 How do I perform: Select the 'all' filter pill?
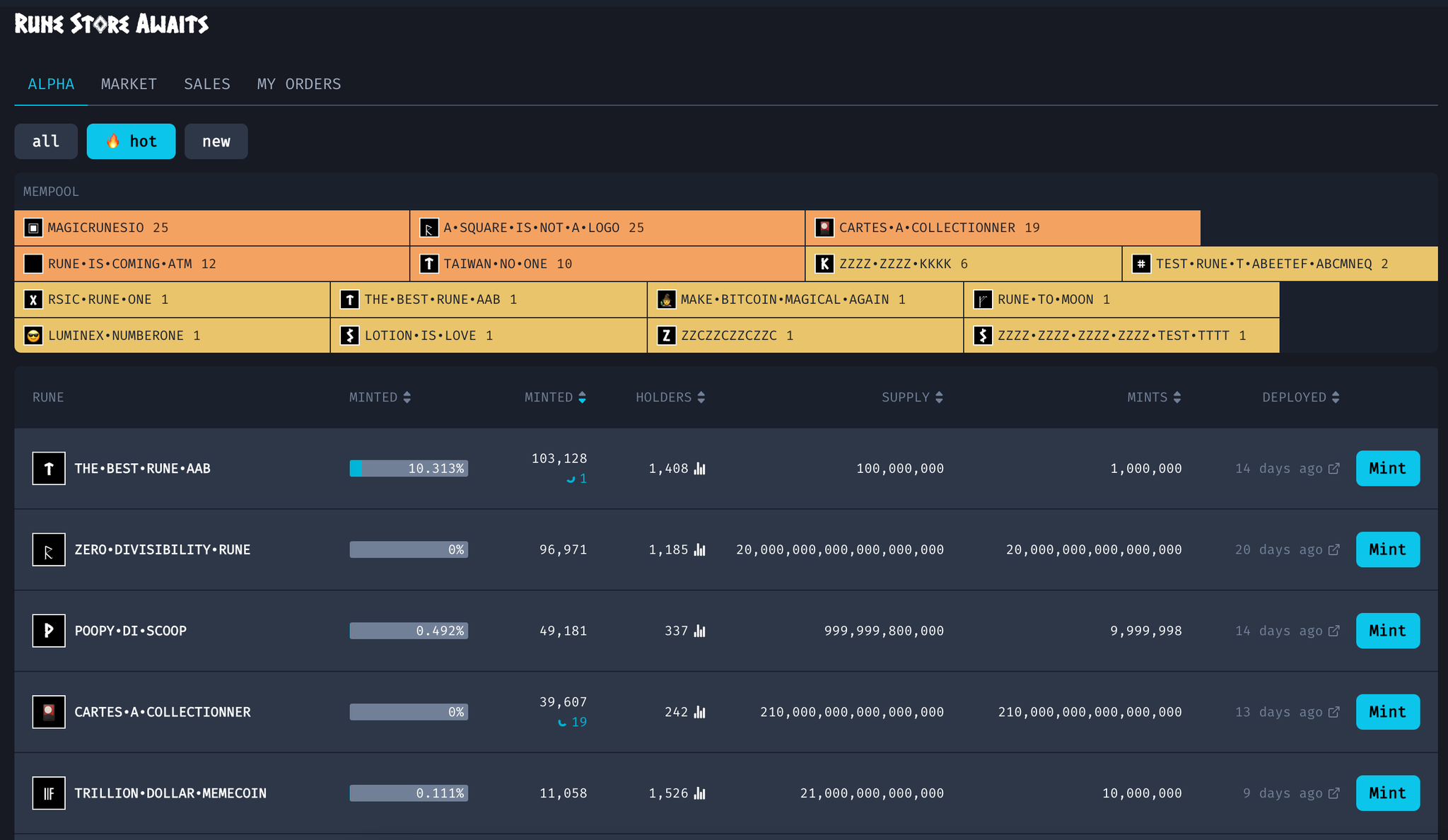pyautogui.click(x=46, y=141)
